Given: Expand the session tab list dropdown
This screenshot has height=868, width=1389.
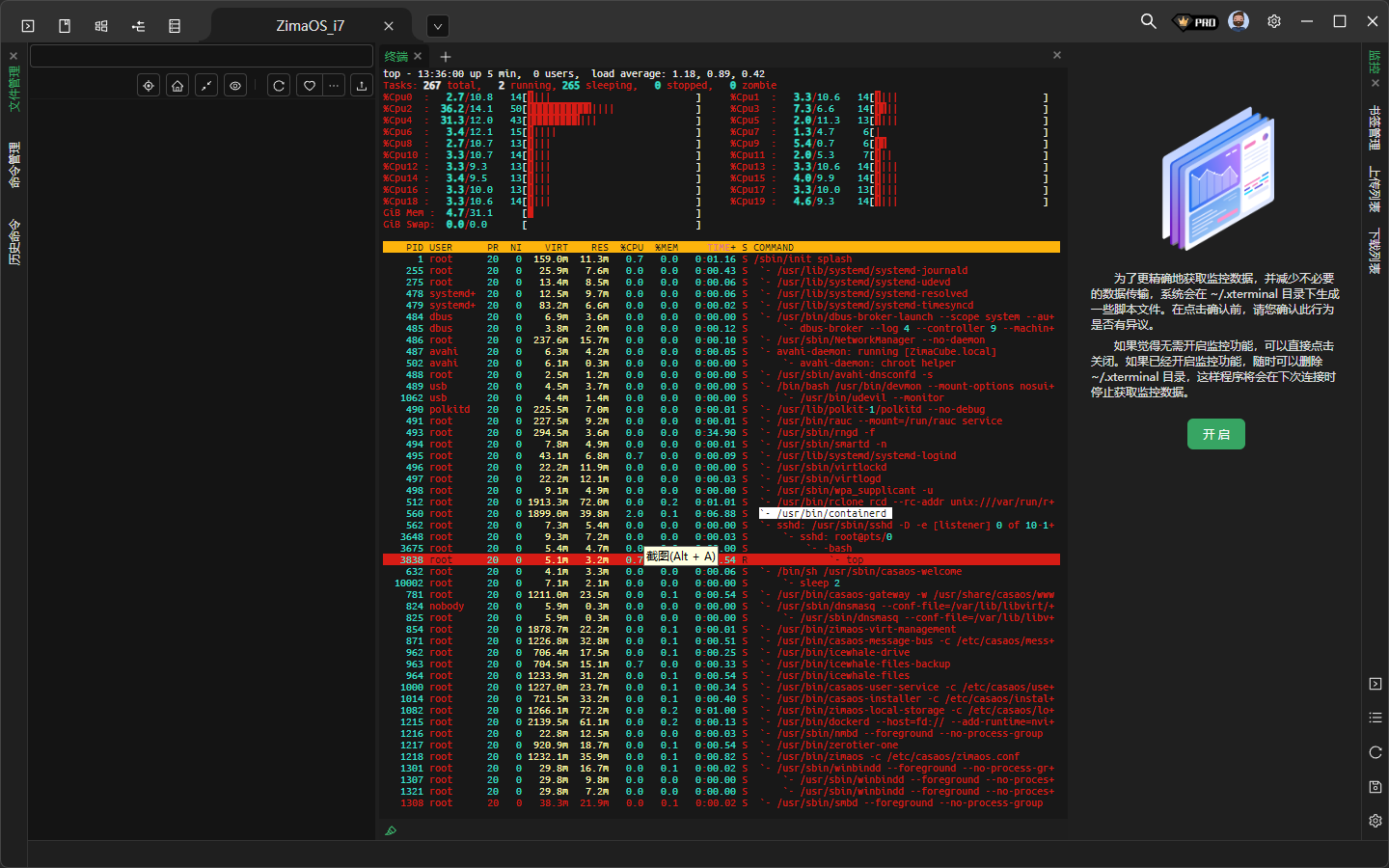Looking at the screenshot, I should (438, 26).
